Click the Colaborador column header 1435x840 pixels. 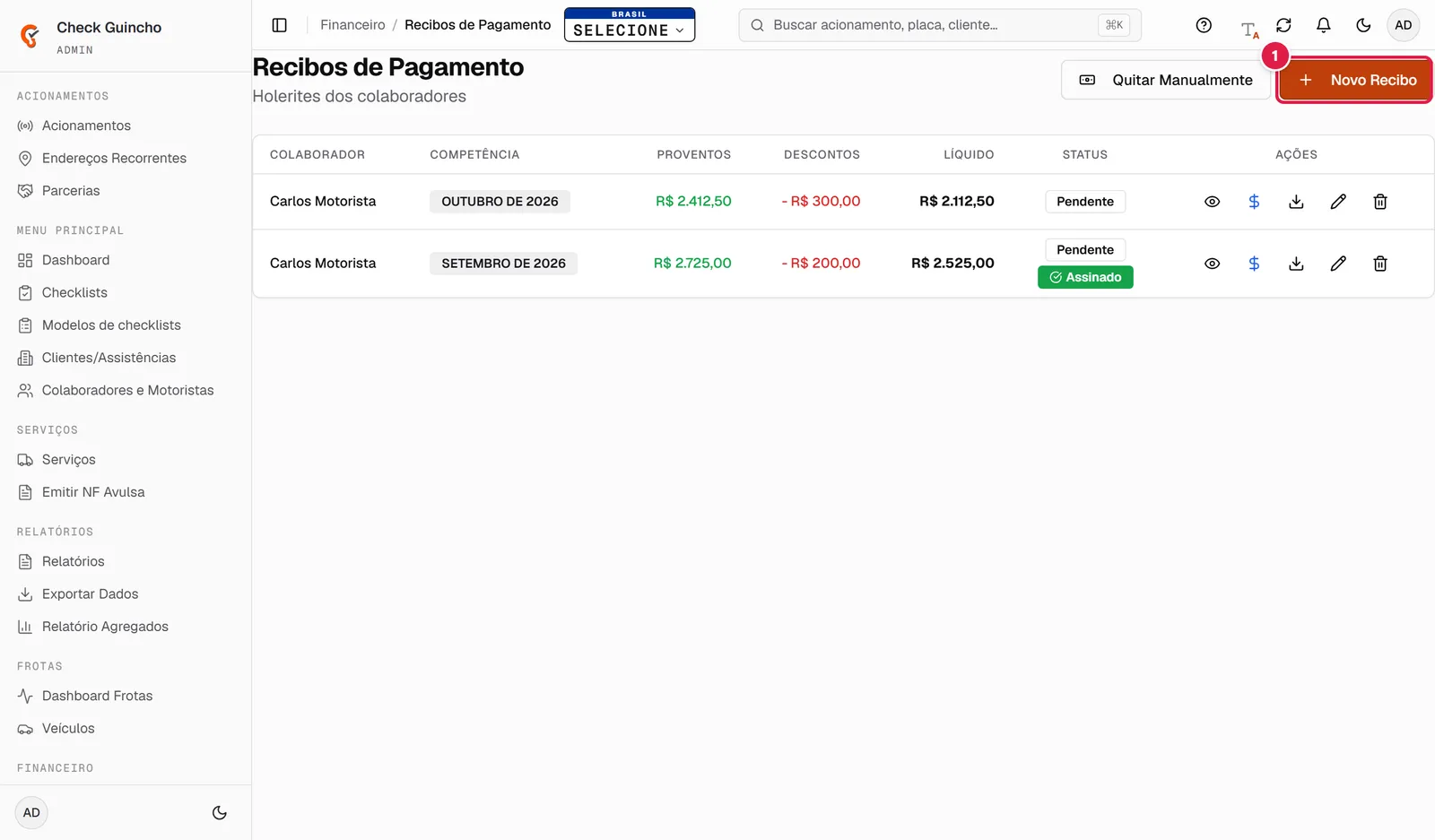pyautogui.click(x=317, y=155)
